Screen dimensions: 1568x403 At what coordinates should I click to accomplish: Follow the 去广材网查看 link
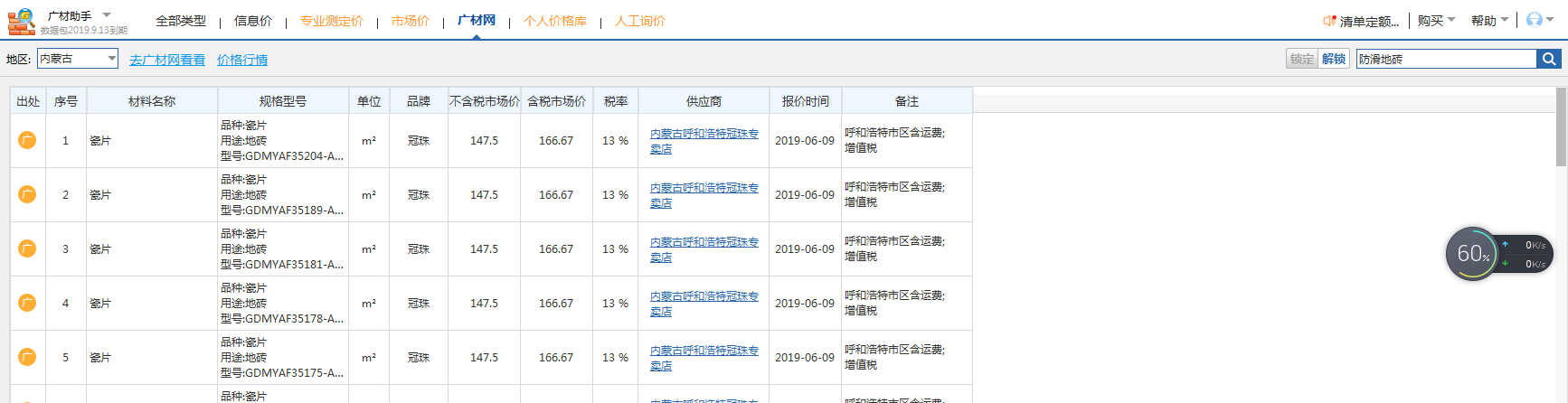[167, 60]
